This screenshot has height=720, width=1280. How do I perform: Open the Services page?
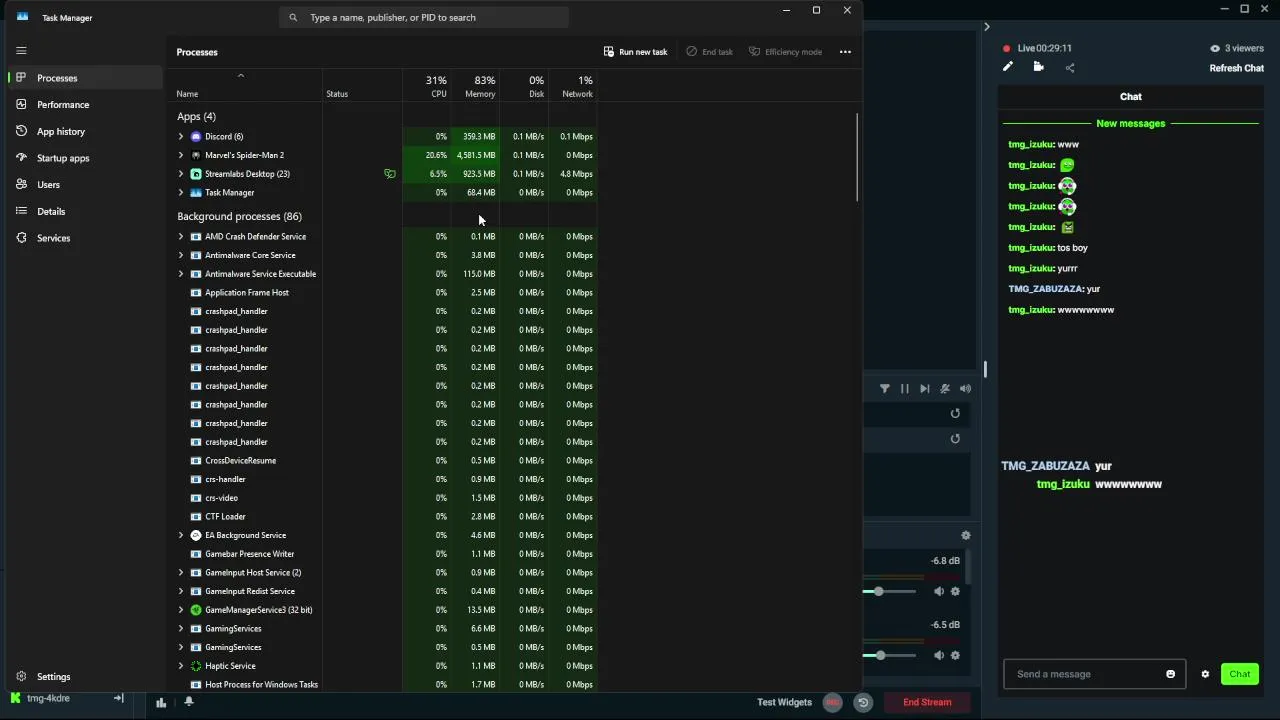[84, 238]
